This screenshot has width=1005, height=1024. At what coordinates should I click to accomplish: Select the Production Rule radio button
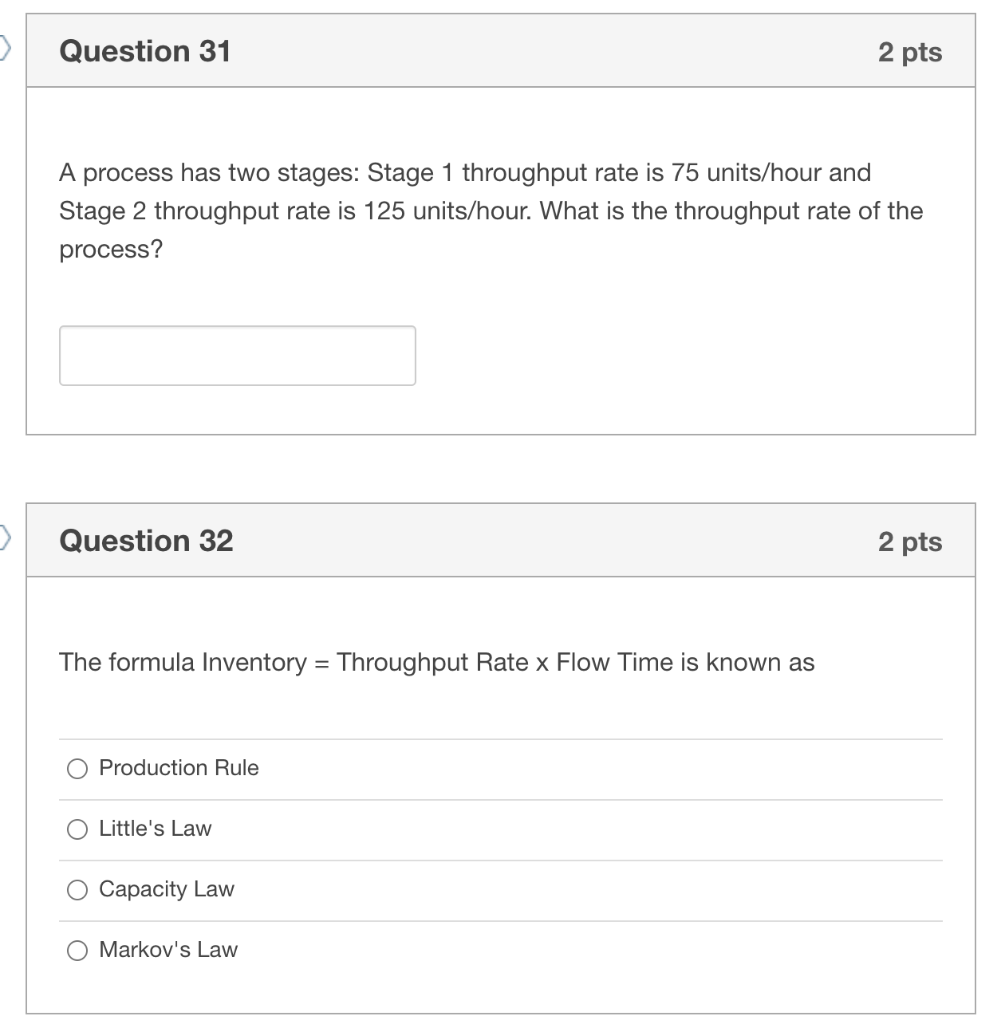coord(77,768)
